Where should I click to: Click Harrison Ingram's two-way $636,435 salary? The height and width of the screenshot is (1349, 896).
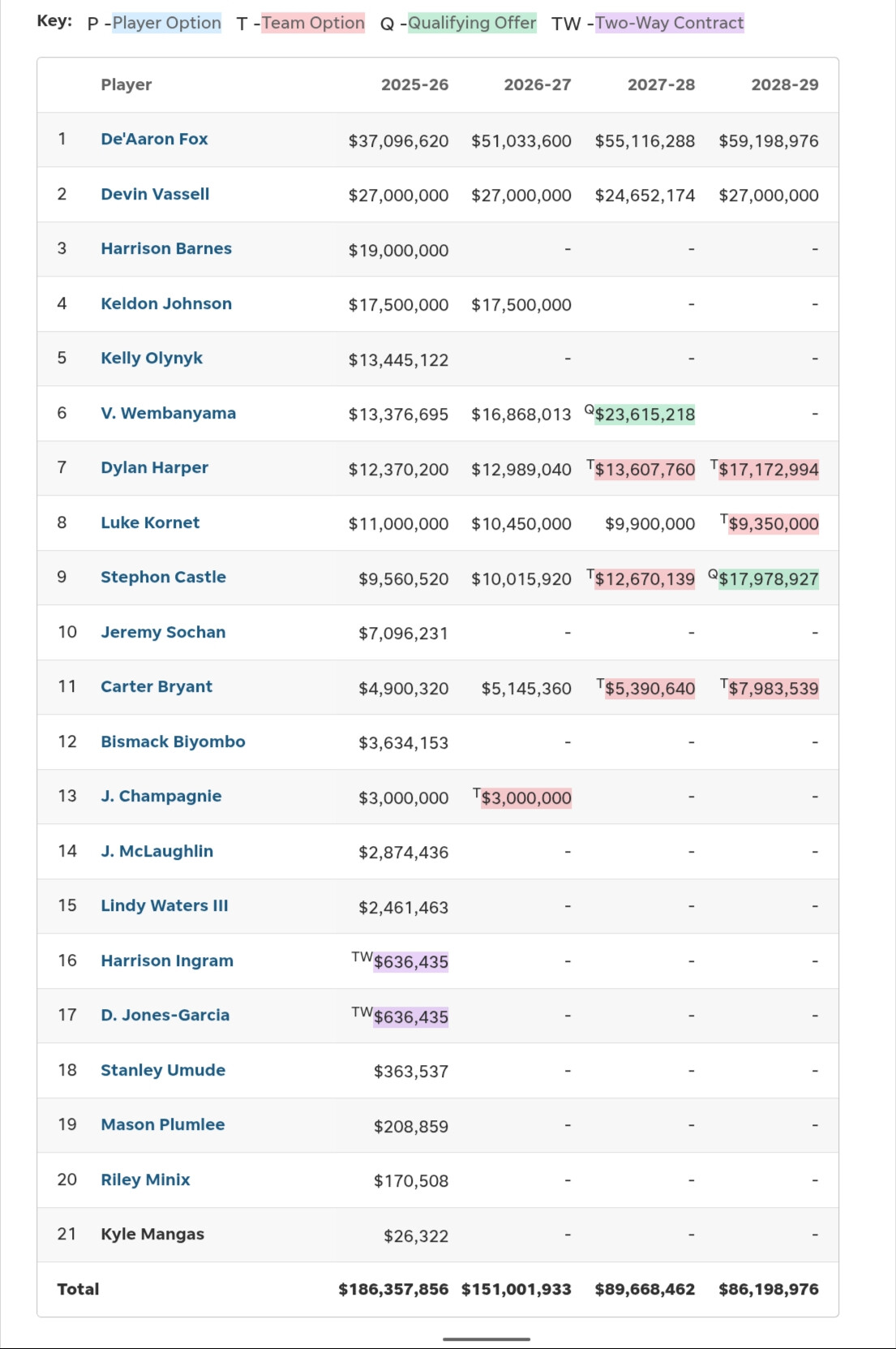point(410,962)
